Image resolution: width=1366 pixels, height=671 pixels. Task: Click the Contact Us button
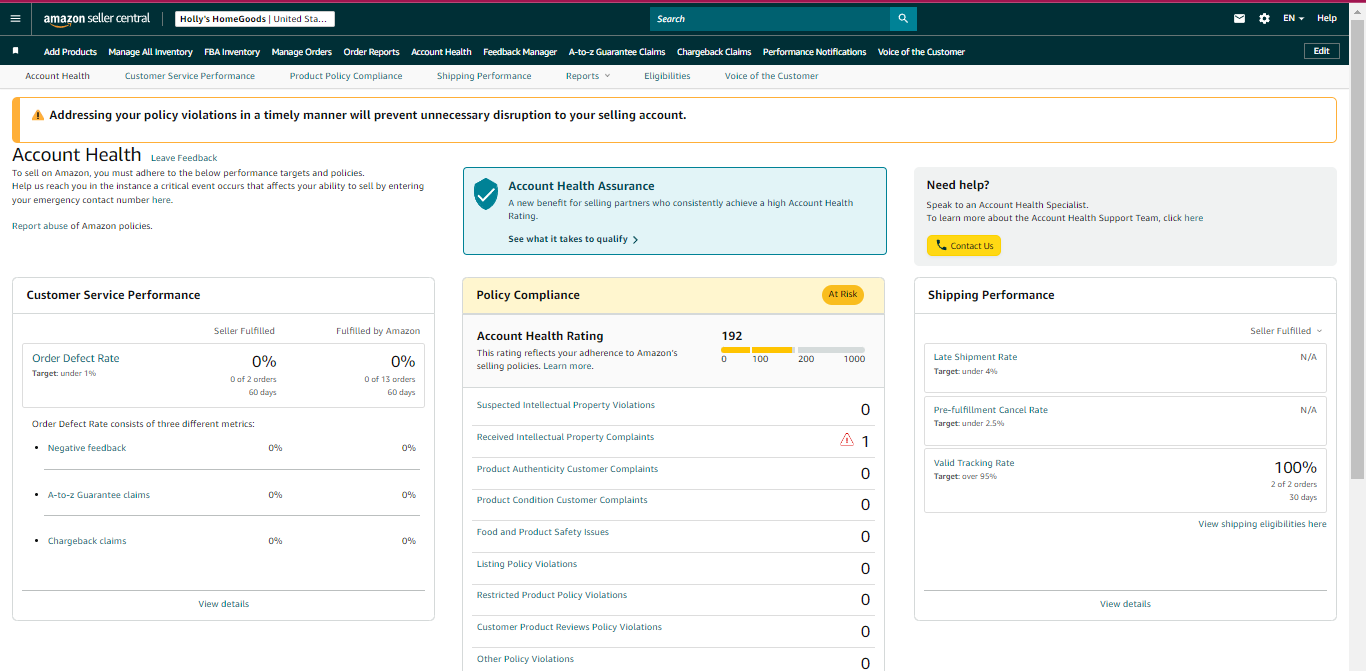[964, 246]
